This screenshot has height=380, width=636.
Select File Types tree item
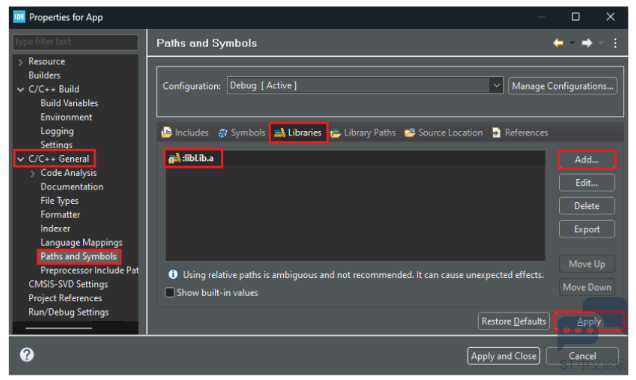coord(59,201)
